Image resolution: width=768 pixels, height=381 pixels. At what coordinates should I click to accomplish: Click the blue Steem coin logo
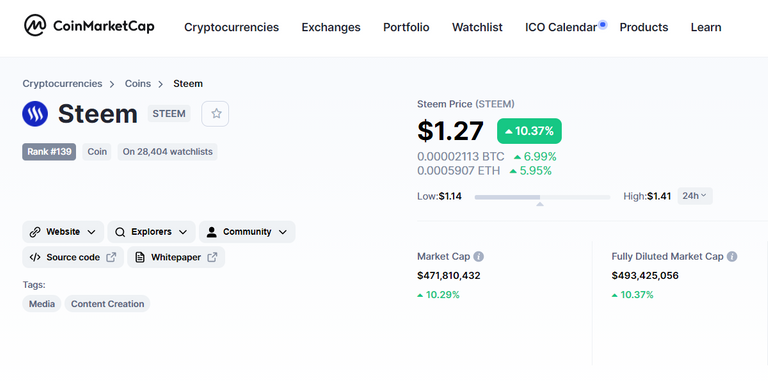35,114
